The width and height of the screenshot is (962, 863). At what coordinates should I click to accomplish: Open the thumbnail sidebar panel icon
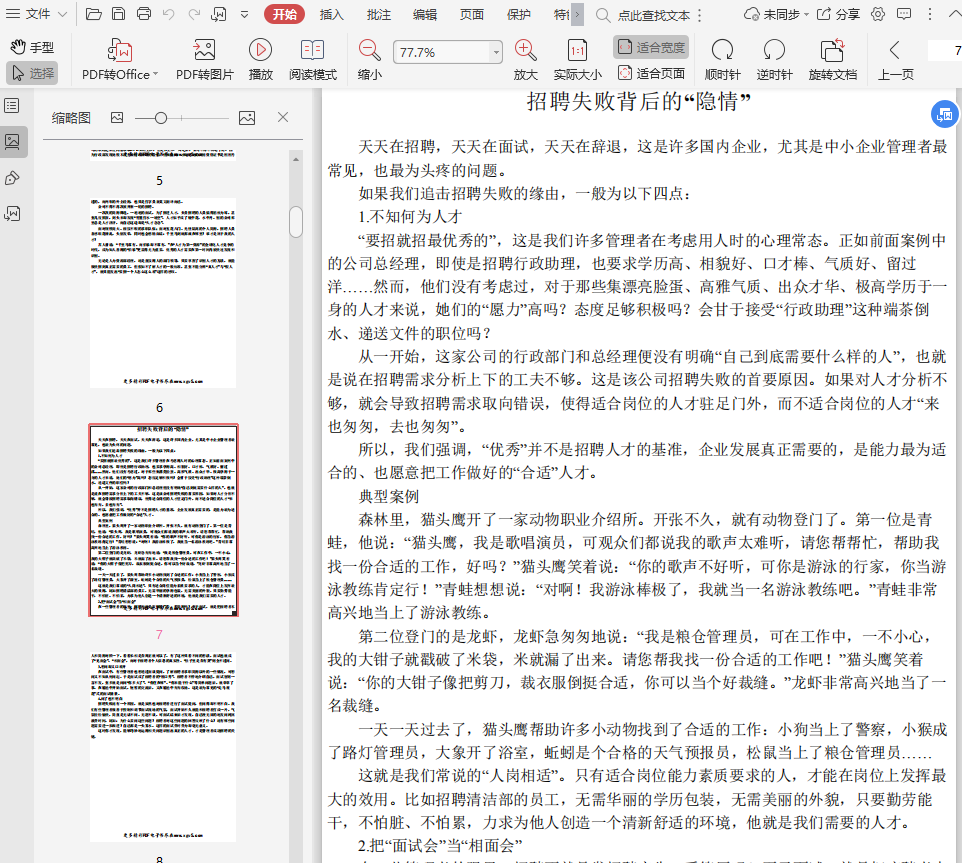point(12,142)
